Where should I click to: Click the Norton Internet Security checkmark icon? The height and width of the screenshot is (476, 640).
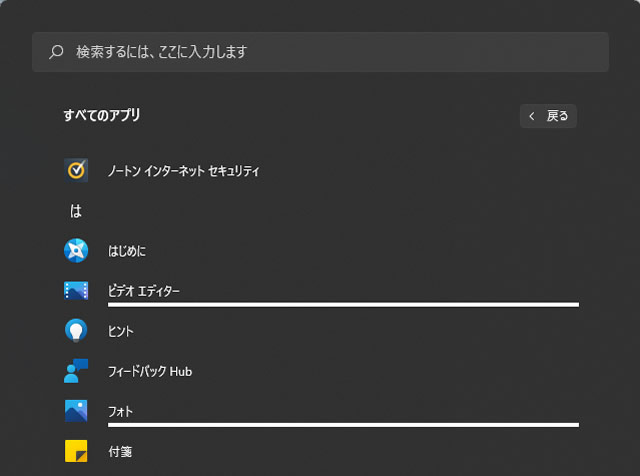coord(76,170)
